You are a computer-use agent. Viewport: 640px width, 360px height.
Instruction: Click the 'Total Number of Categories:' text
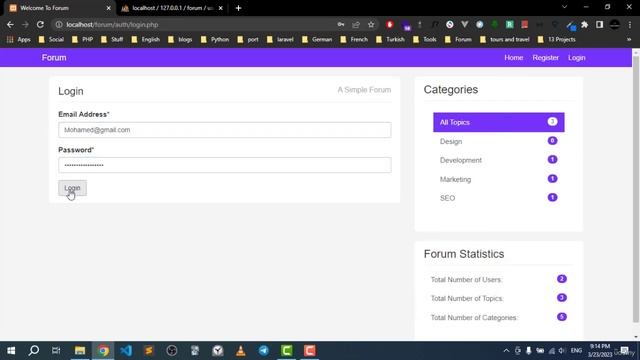(474, 318)
